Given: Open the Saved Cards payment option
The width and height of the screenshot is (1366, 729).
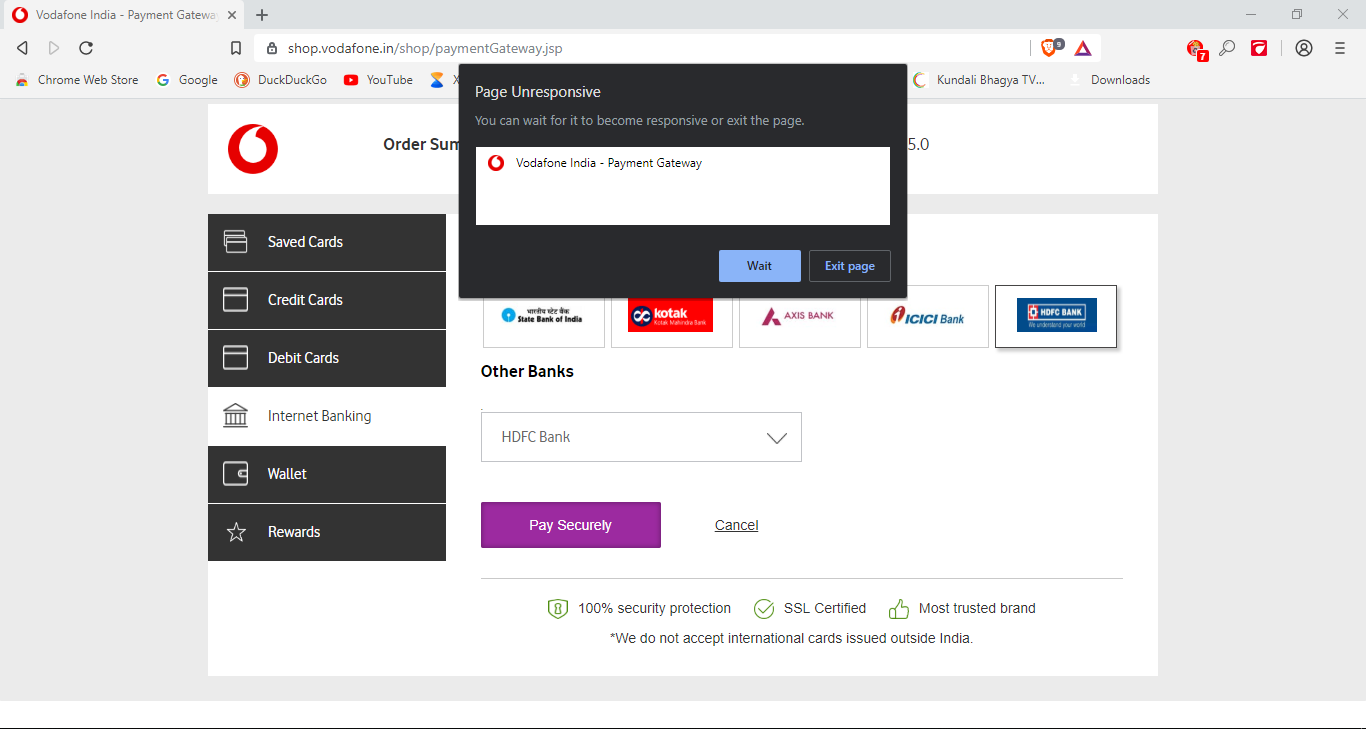Looking at the screenshot, I should point(327,242).
